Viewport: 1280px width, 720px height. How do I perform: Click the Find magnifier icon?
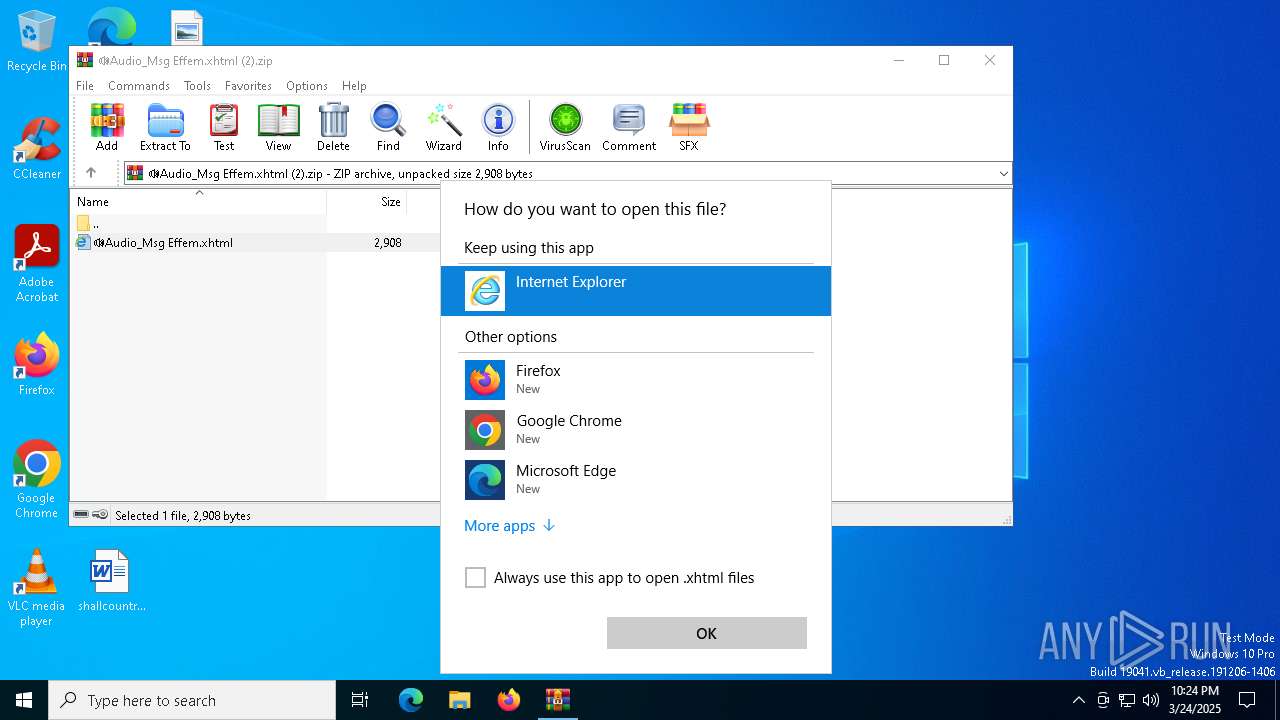point(388,127)
